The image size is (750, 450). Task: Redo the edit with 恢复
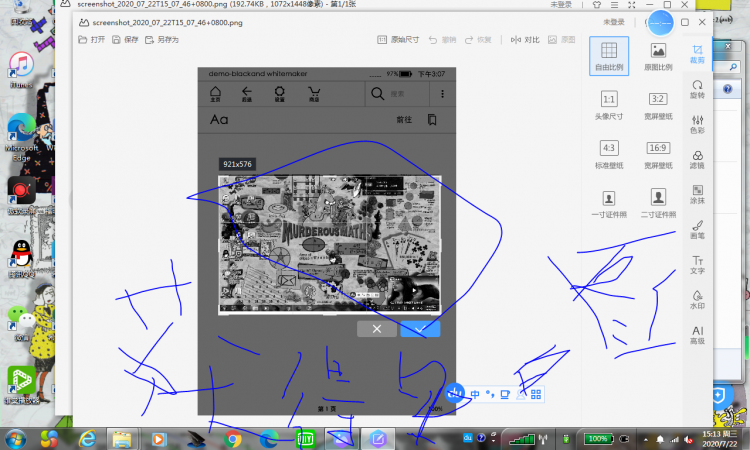(478, 40)
